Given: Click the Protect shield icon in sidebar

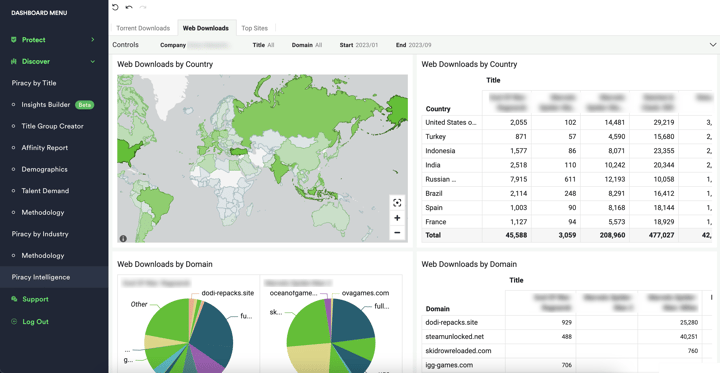Looking at the screenshot, I should [14, 40].
